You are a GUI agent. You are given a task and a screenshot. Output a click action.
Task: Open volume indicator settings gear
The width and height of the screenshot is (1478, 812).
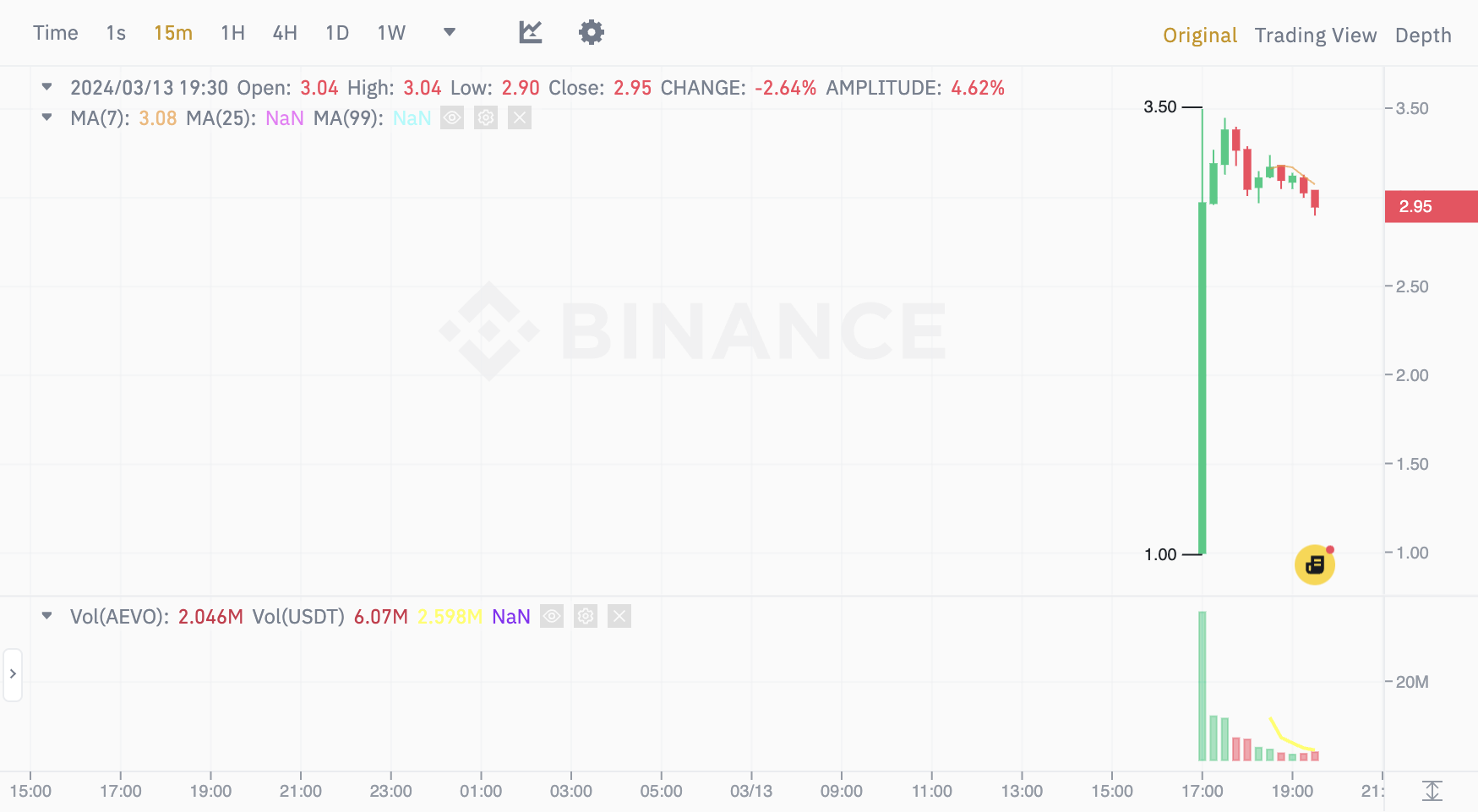pyautogui.click(x=586, y=616)
